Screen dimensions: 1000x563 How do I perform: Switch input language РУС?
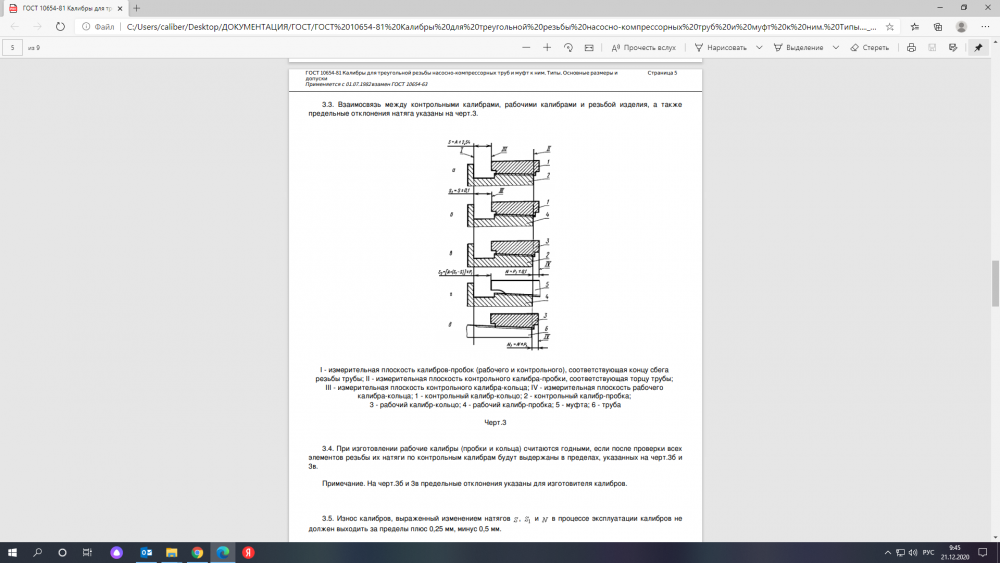[x=929, y=553]
